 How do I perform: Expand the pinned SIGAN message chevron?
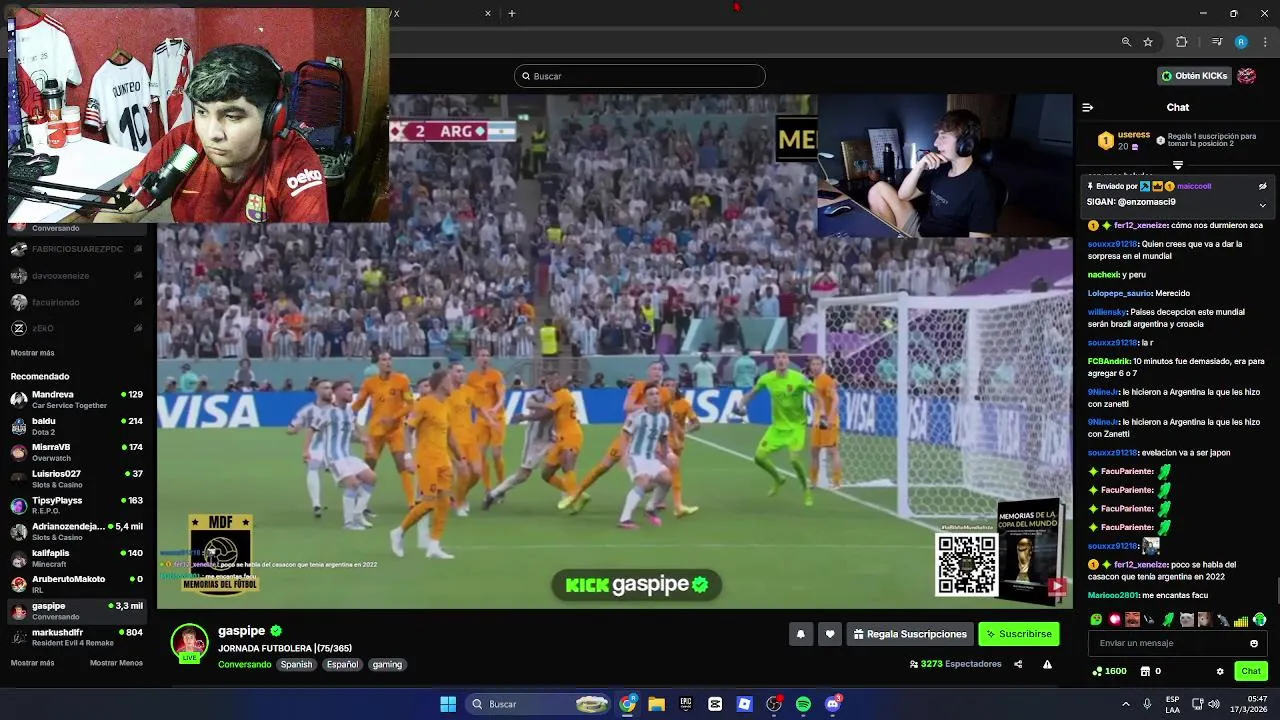click(1262, 205)
